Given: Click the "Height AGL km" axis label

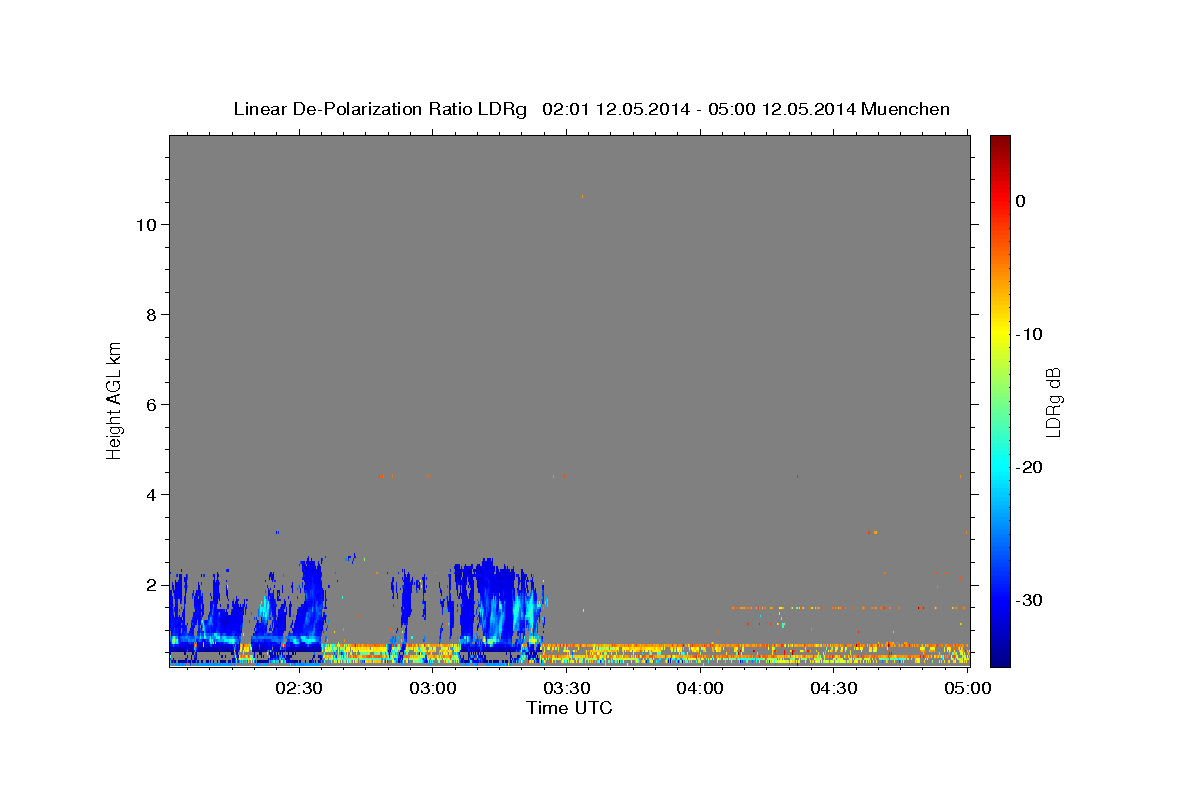Looking at the screenshot, I should [x=115, y=399].
